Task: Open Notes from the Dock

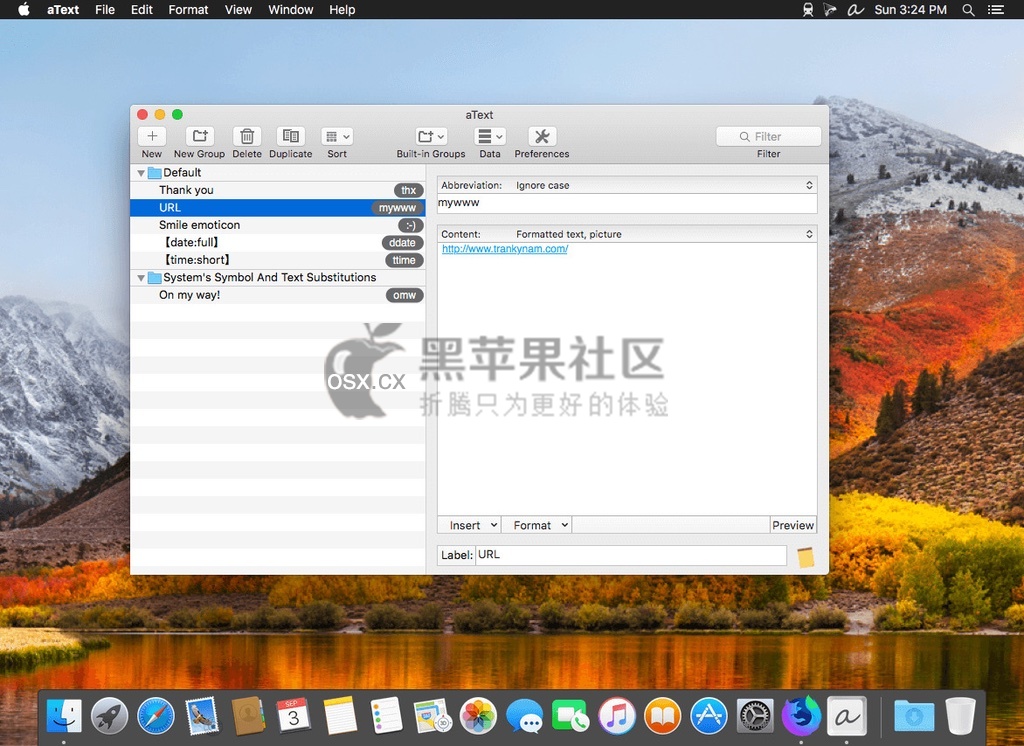Action: click(x=340, y=716)
